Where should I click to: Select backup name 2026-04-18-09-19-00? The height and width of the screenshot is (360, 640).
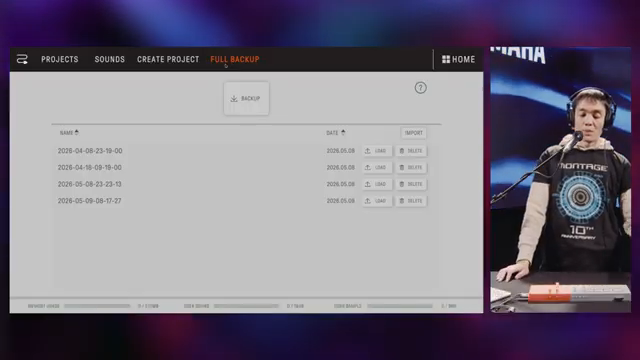pyautogui.click(x=89, y=168)
